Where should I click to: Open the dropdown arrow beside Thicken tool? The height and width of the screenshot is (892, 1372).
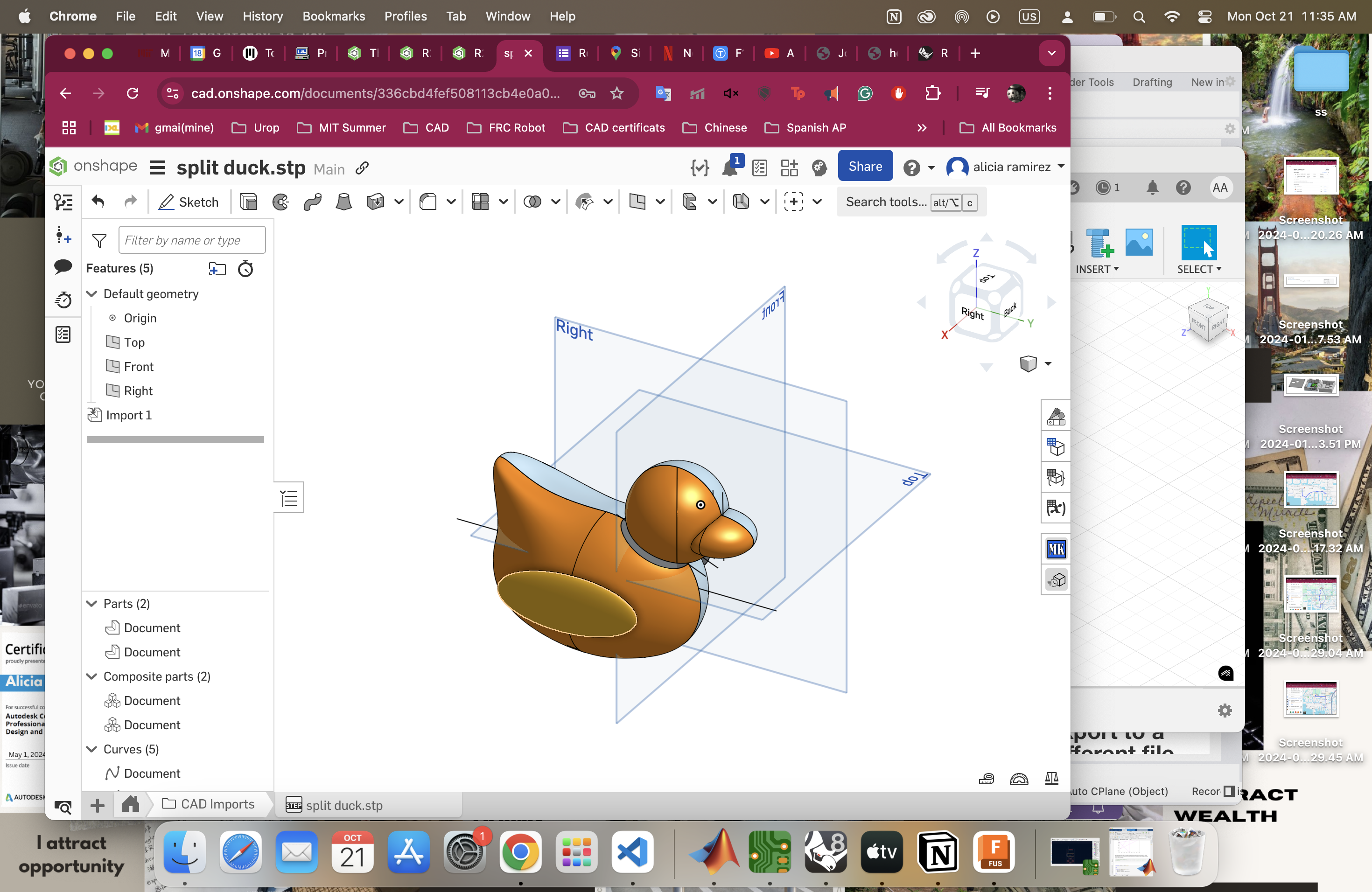399,202
